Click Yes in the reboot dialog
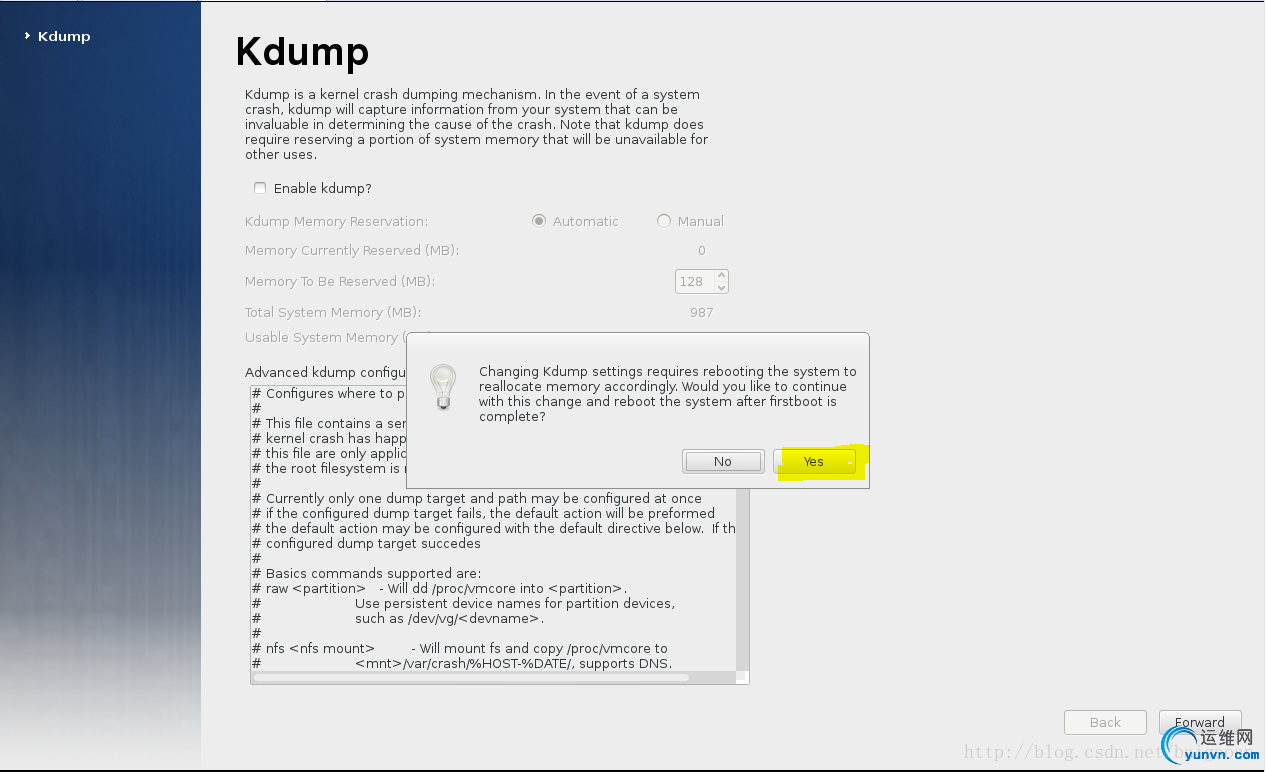 tap(814, 461)
